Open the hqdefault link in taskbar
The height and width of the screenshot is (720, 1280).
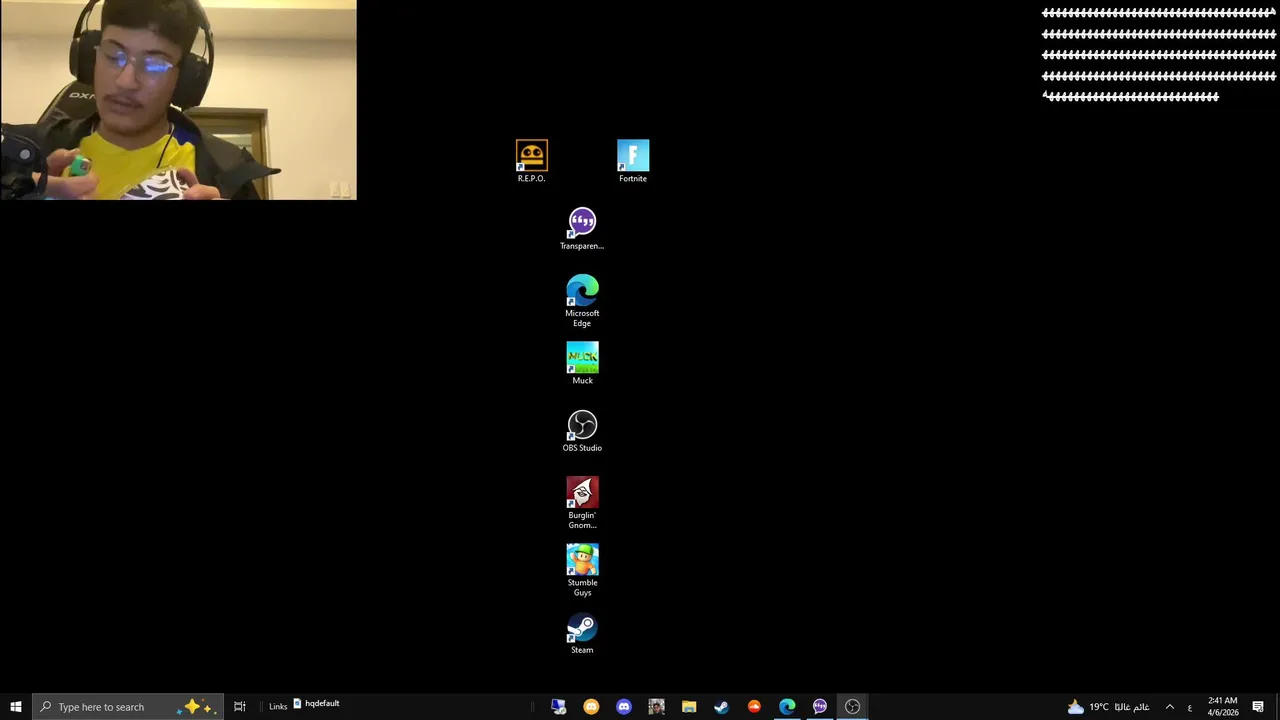pos(316,704)
